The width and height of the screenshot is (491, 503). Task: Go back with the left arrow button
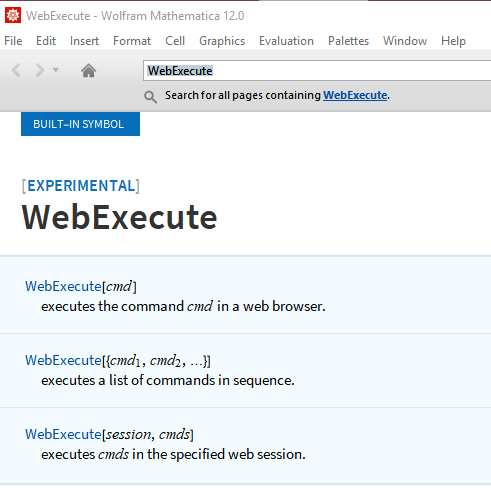16,70
